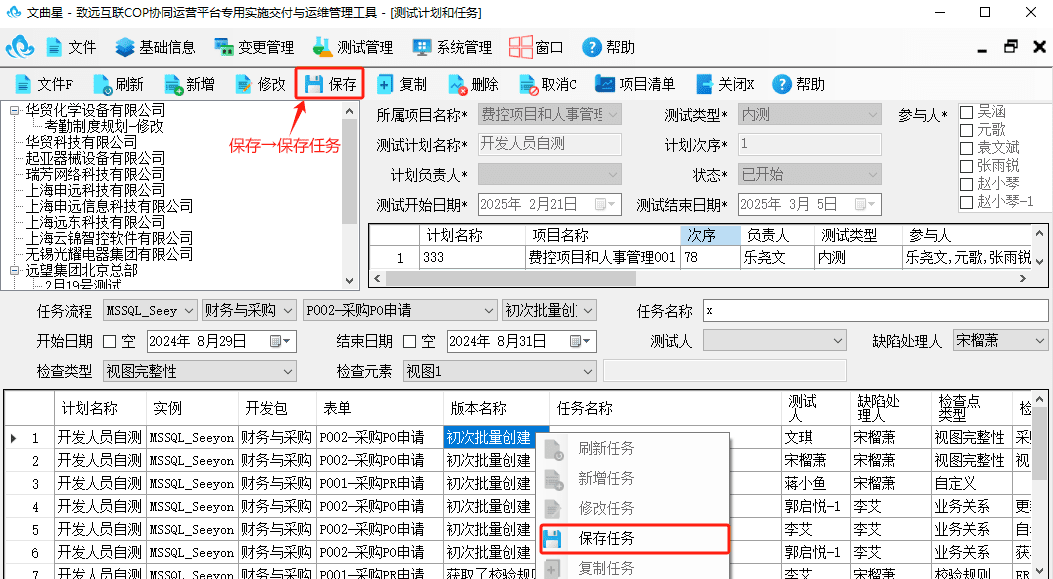Open the 测试管理 menu

tap(353, 48)
